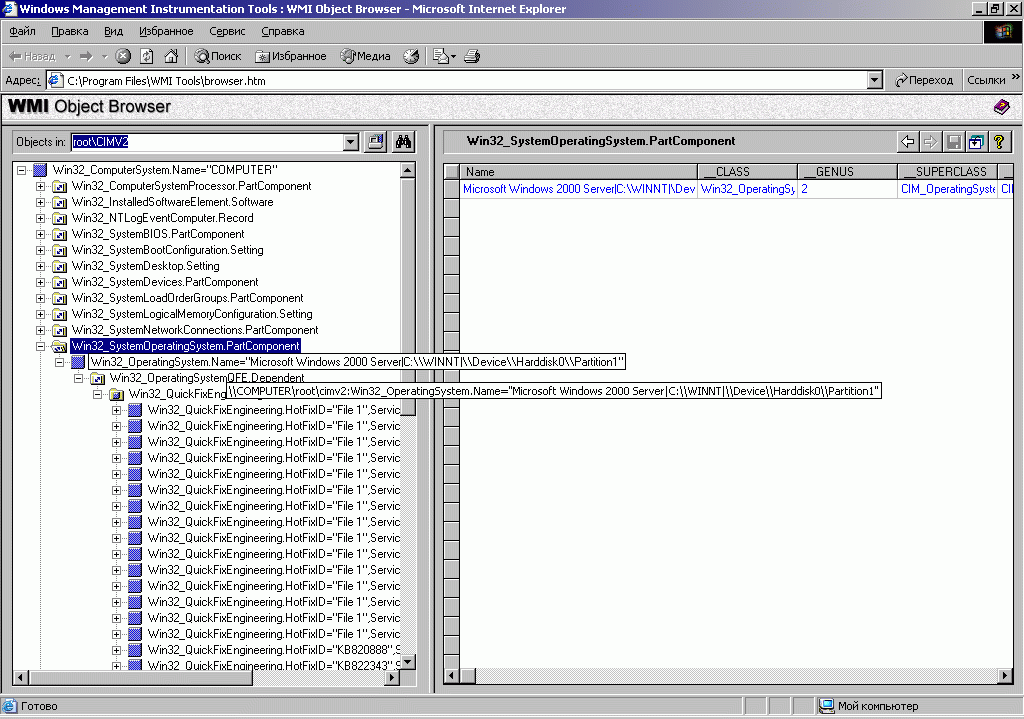The image size is (1024, 719).
Task: Click the __SUPERCLASS column header
Action: click(x=948, y=172)
